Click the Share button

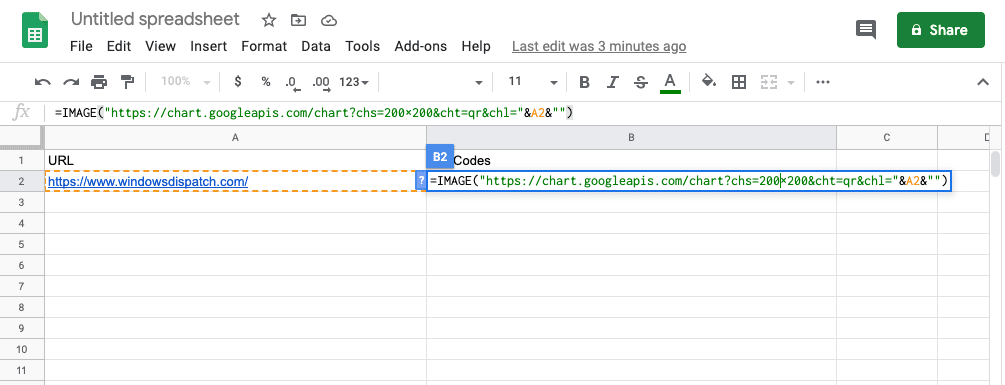click(x=940, y=29)
